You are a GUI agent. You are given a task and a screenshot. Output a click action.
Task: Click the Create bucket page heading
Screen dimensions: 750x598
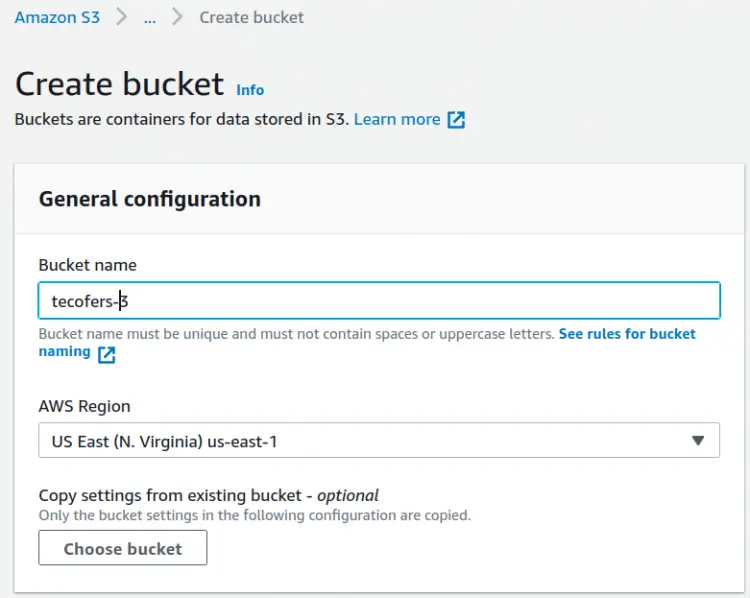point(119,83)
